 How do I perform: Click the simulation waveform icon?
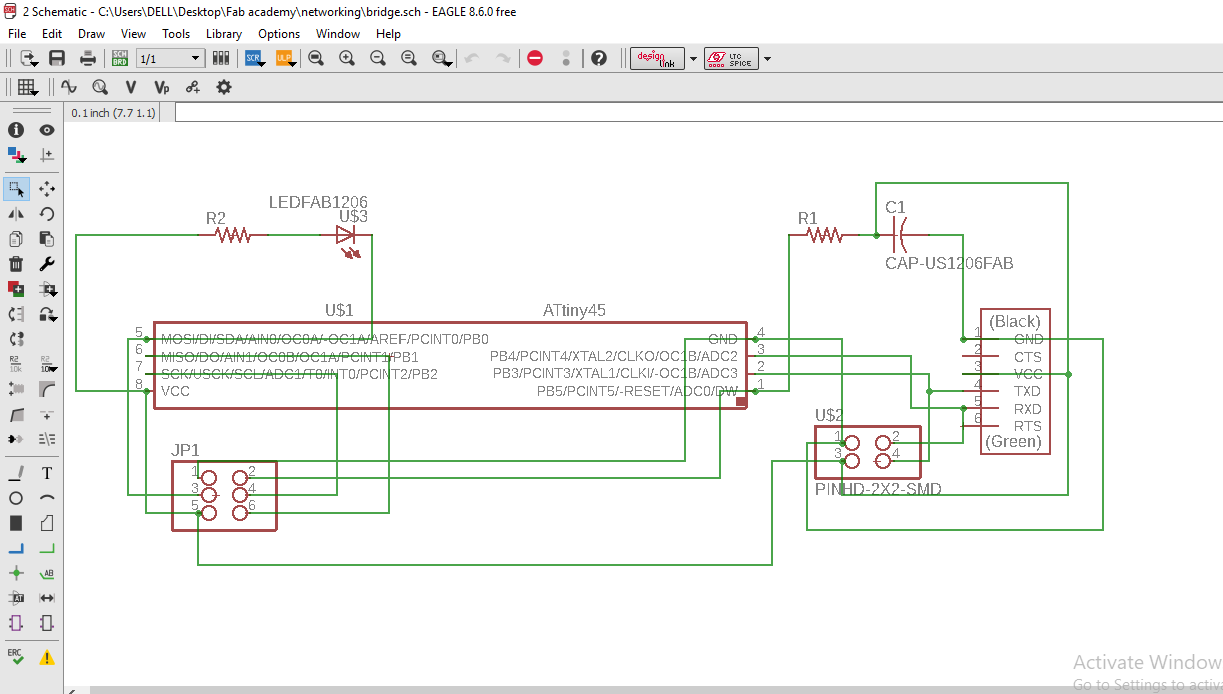[x=69, y=87]
